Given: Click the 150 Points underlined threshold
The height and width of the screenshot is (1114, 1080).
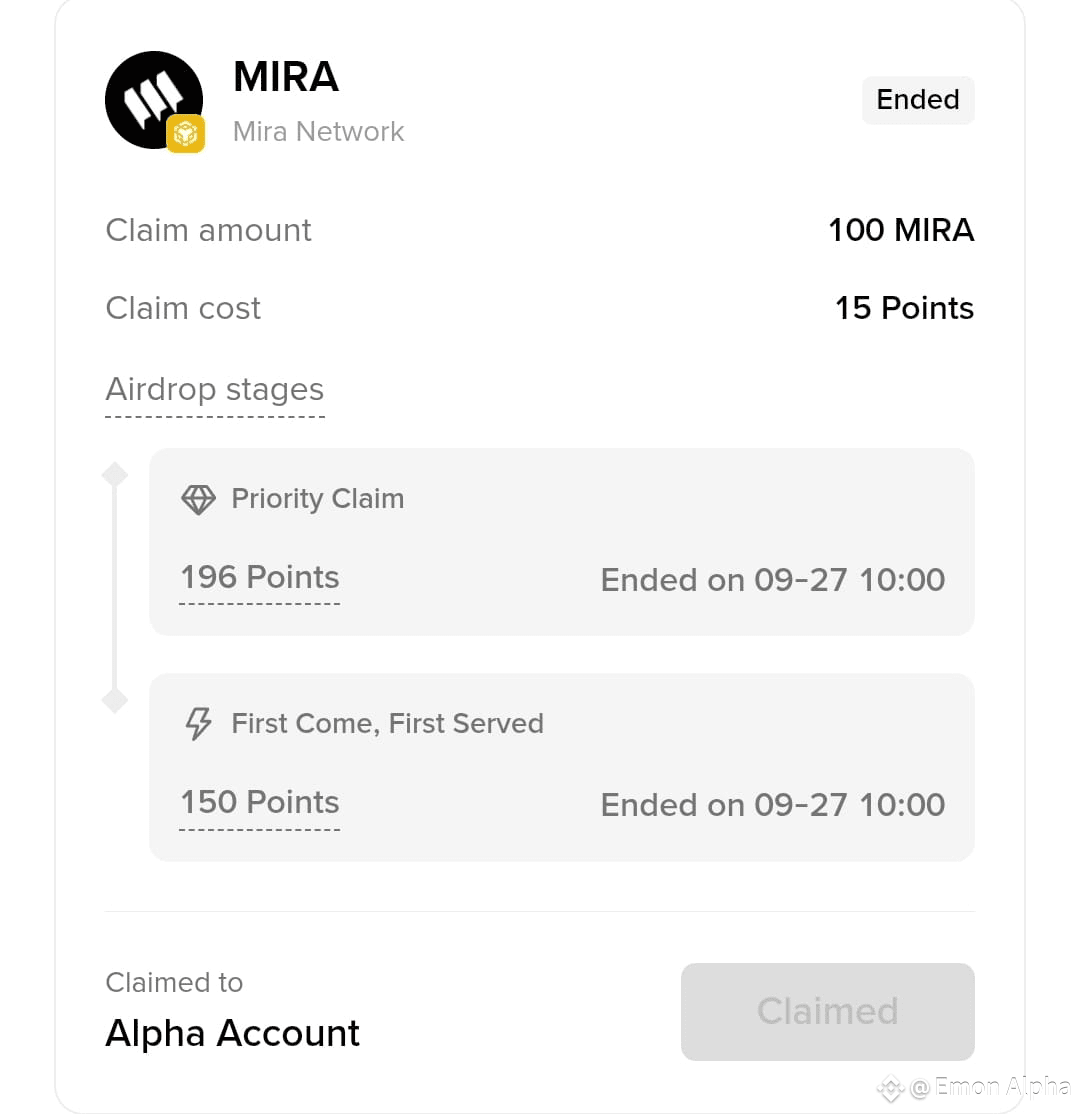Looking at the screenshot, I should click(x=260, y=803).
